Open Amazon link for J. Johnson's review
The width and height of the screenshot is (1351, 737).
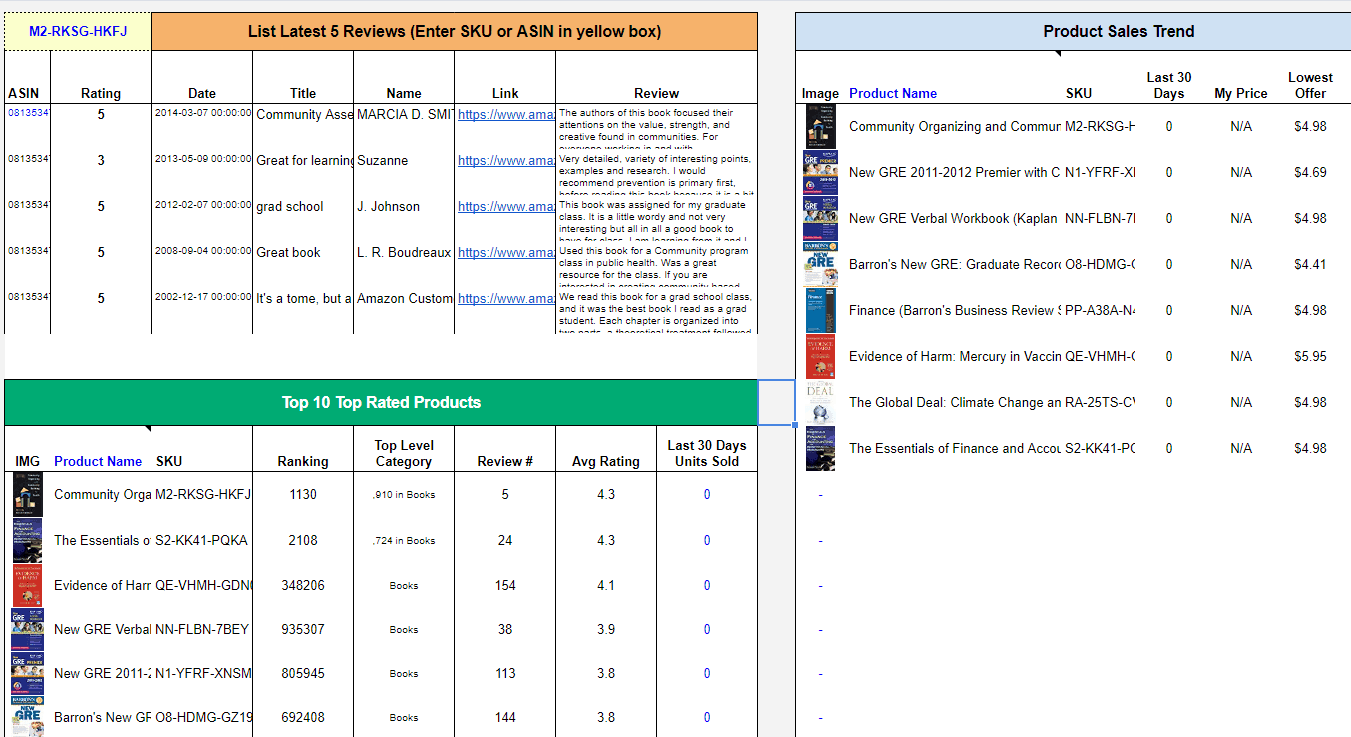(506, 207)
